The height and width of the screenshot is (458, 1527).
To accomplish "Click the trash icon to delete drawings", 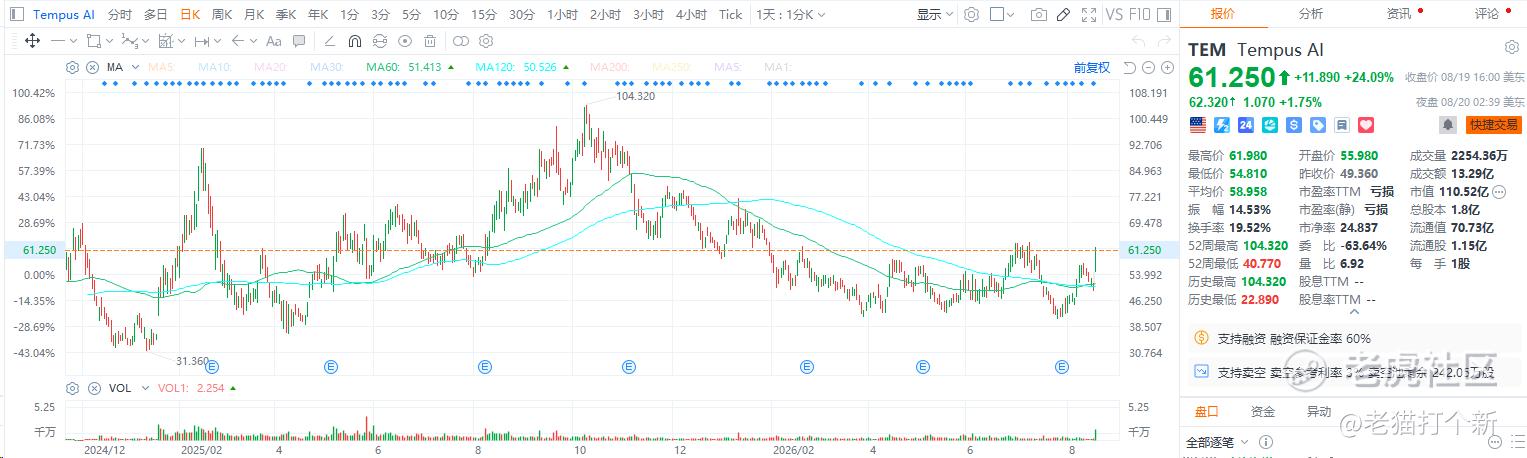I will (x=430, y=41).
